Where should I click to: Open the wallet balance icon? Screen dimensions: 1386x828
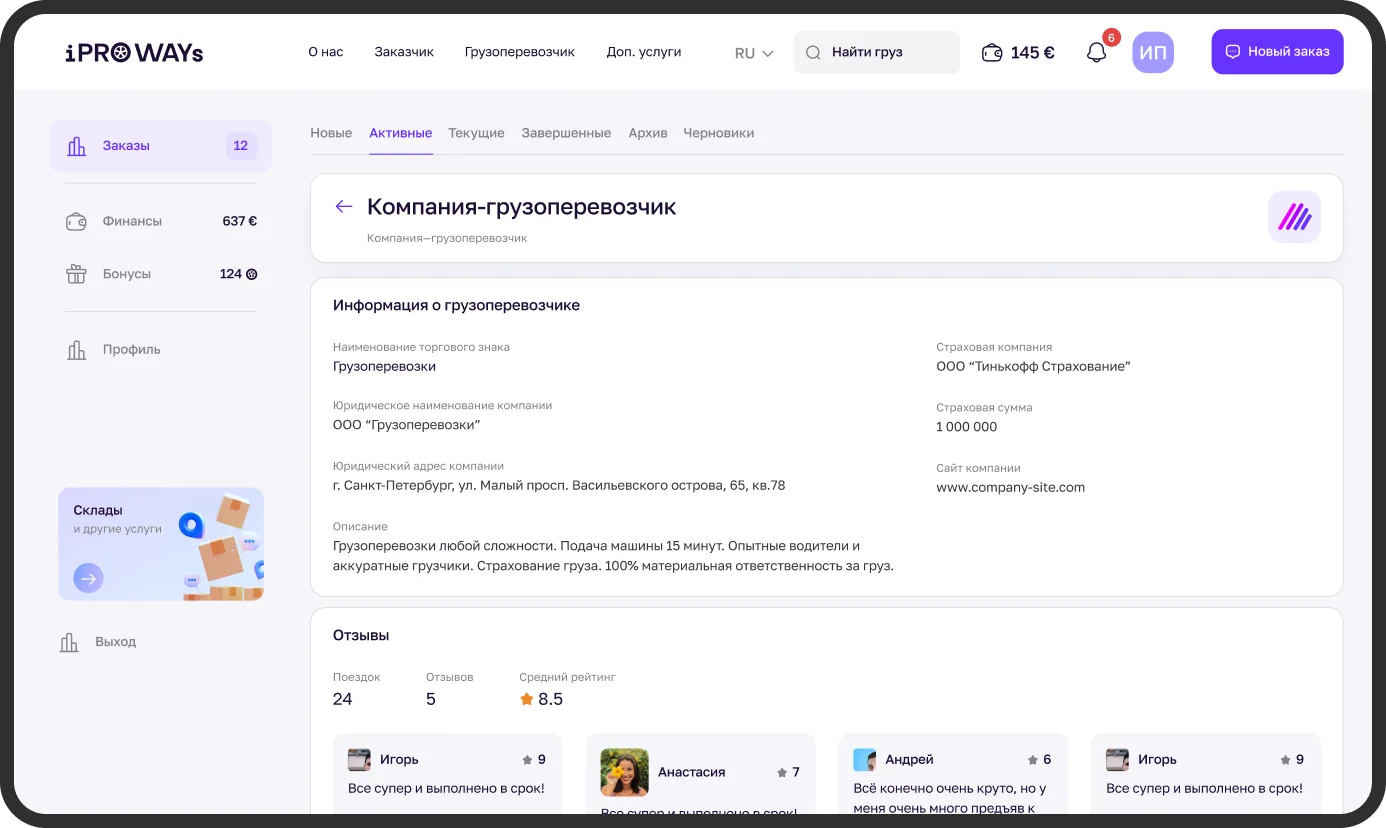(991, 53)
